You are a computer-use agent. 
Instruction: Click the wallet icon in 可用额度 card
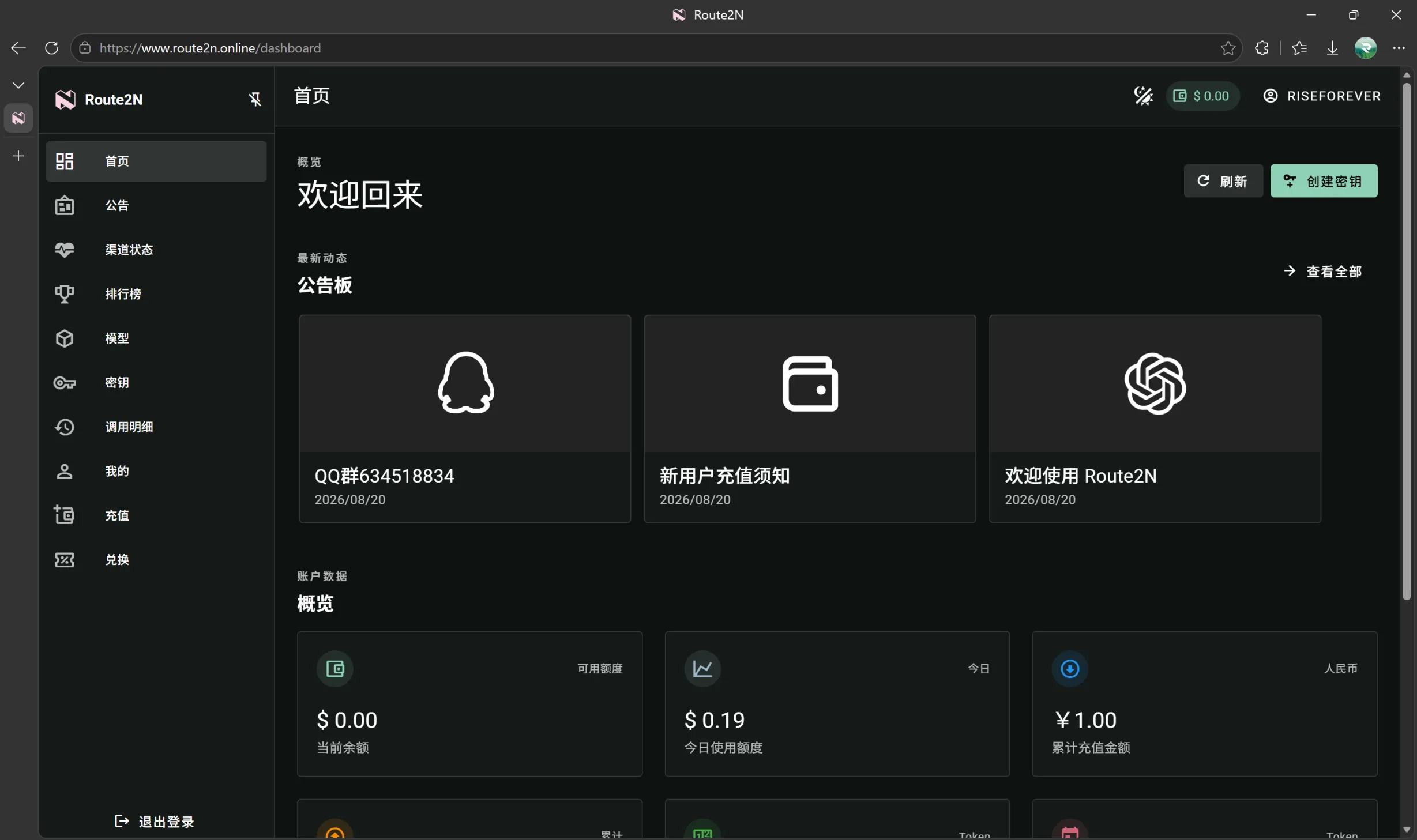point(335,669)
